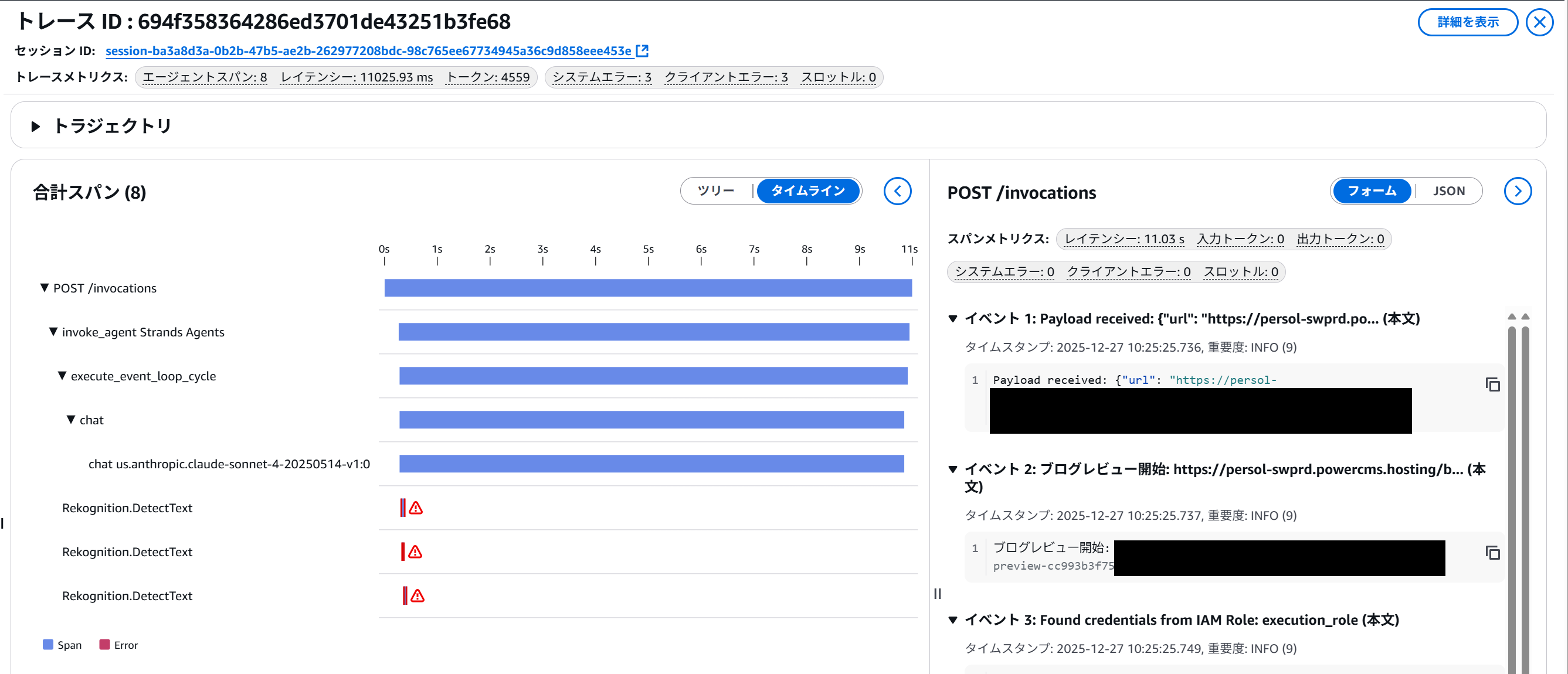Click the claude-sonnet-4 chat timeline bar
This screenshot has height=674, width=1568.
tap(651, 464)
